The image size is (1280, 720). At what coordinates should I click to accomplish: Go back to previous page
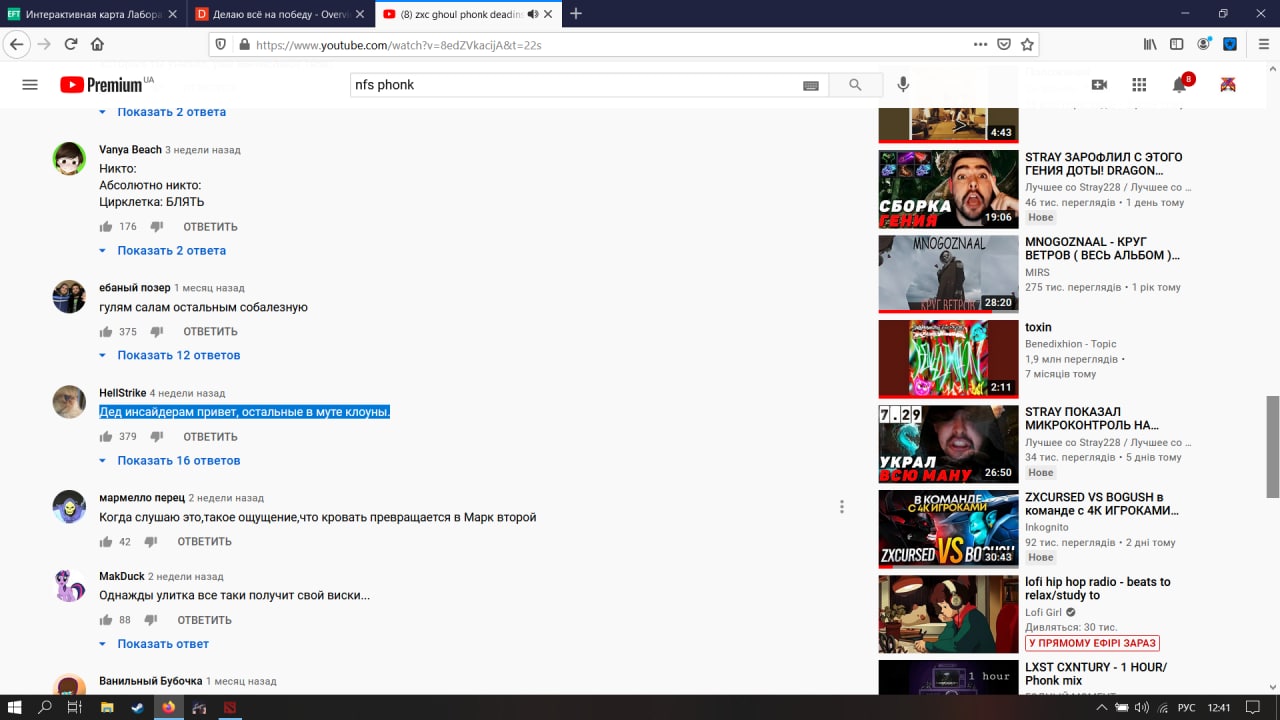[16, 44]
